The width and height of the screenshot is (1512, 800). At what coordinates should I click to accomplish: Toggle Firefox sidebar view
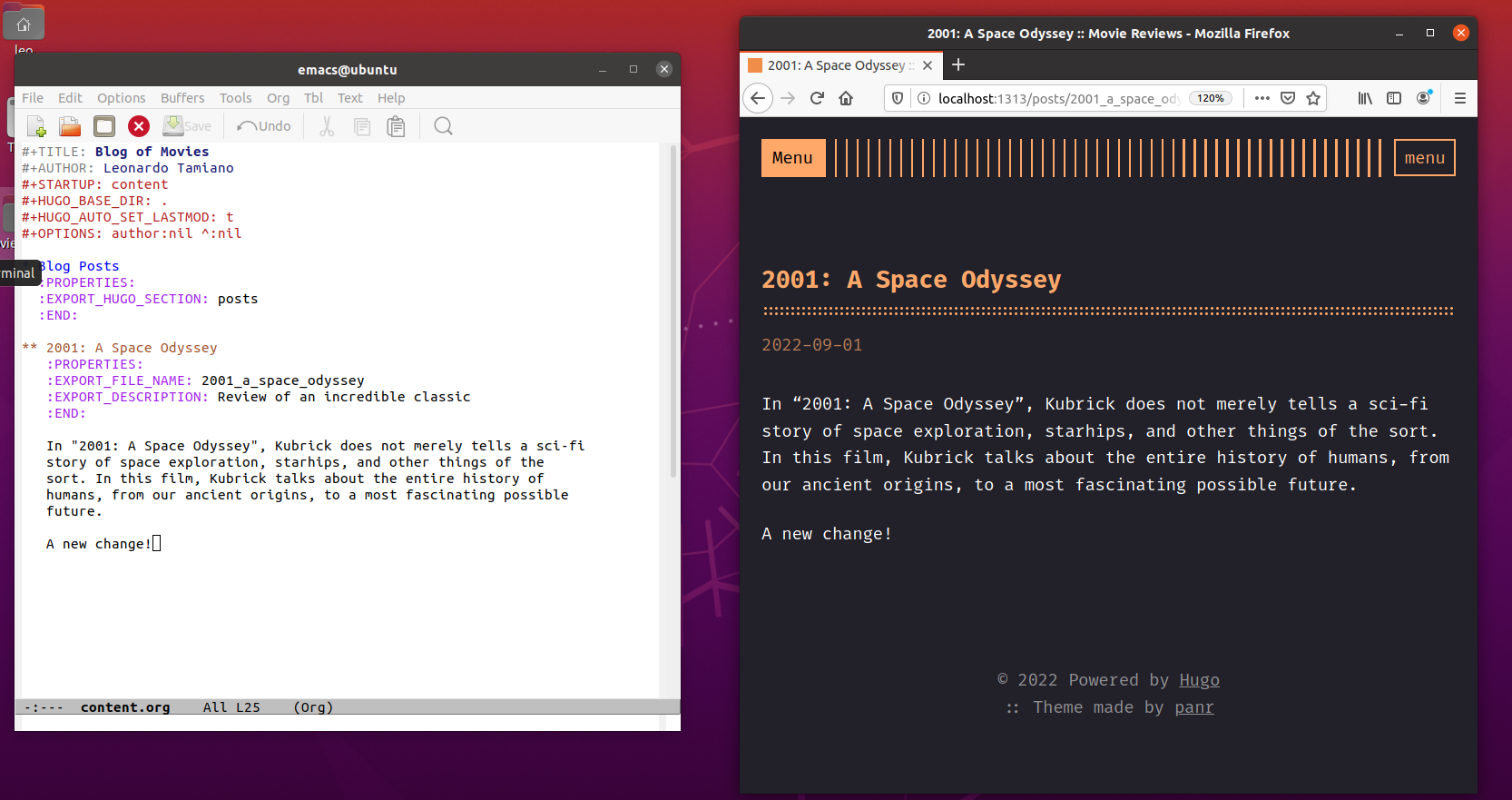point(1394,98)
